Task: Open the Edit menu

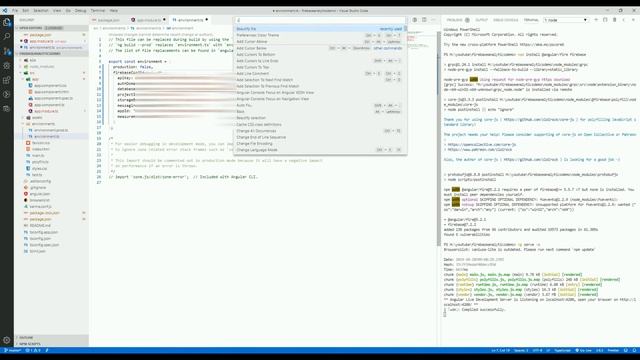Action: click(x=25, y=11)
